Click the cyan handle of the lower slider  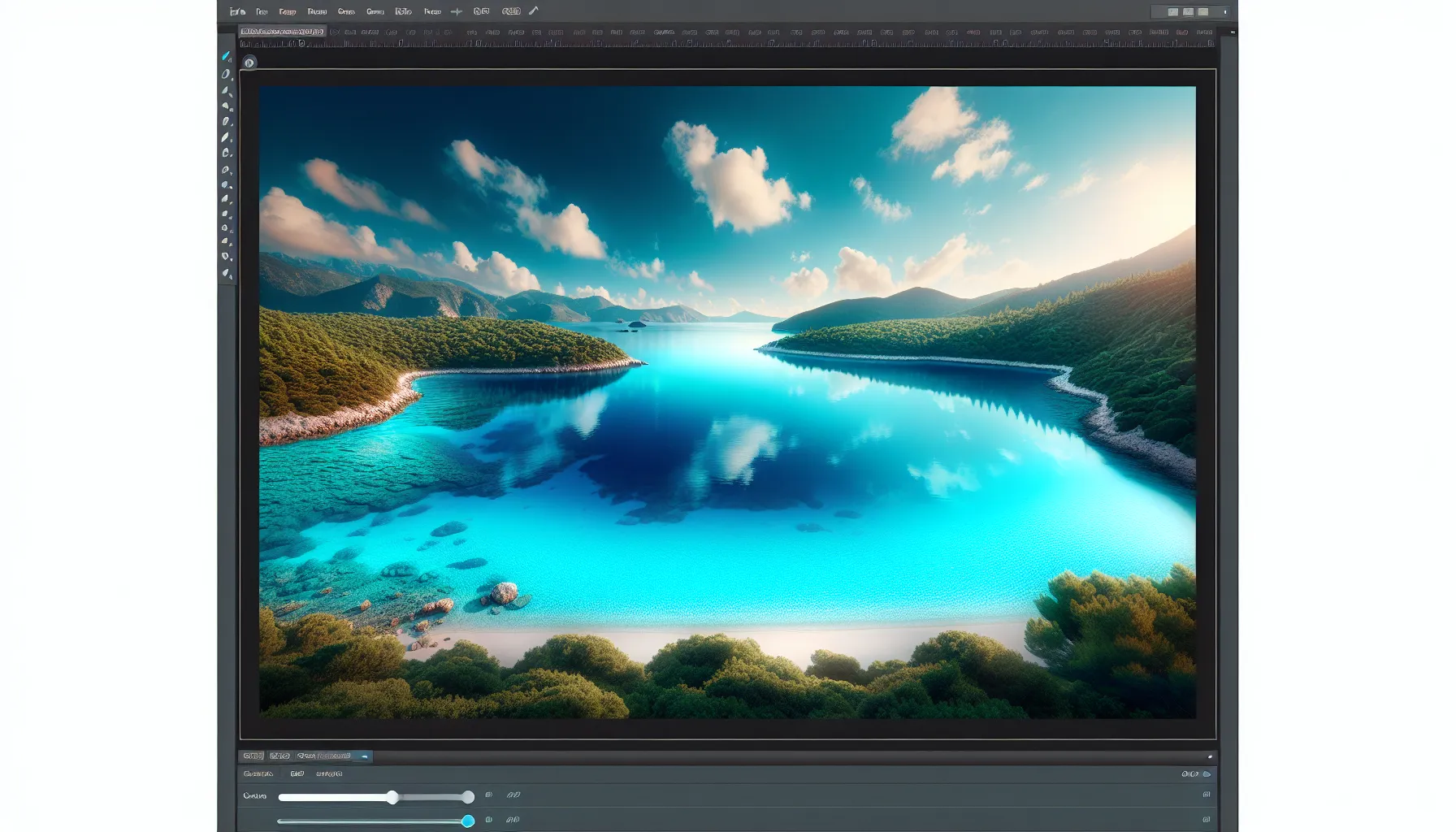point(468,821)
